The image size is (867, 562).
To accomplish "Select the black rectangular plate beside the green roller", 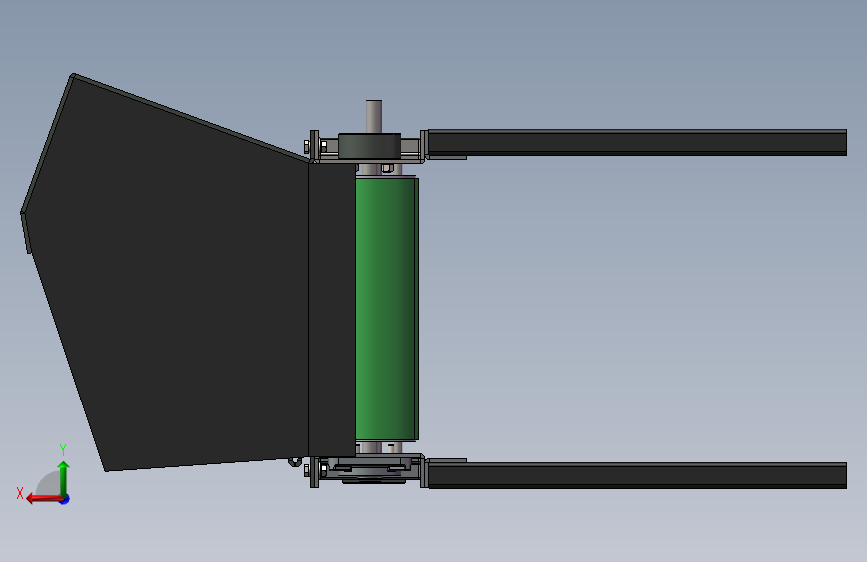I will point(332,309).
